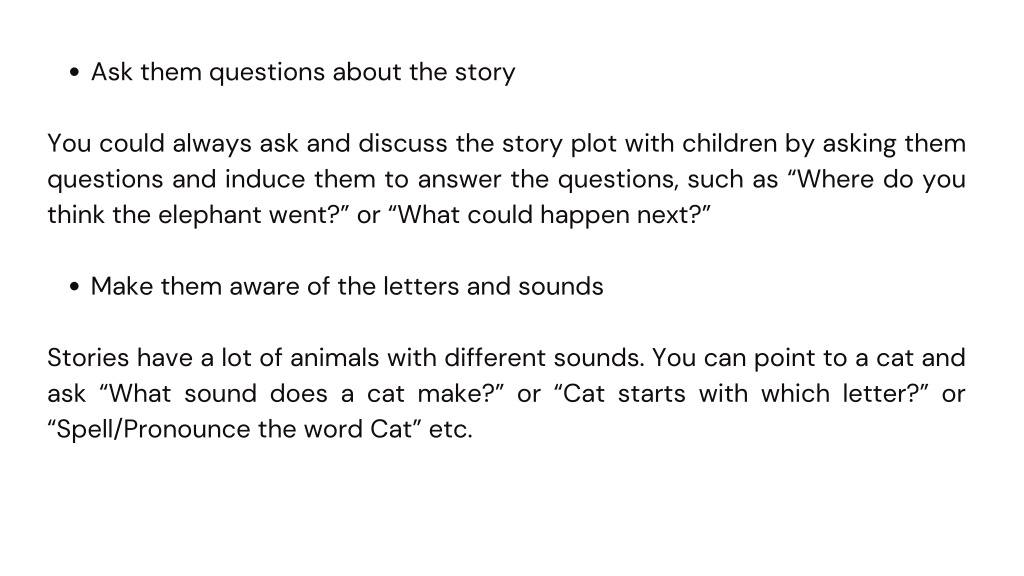Click the phrase 'Where do you' at line end
Image resolution: width=1024 pixels, height=576 pixels.
[x=882, y=180]
